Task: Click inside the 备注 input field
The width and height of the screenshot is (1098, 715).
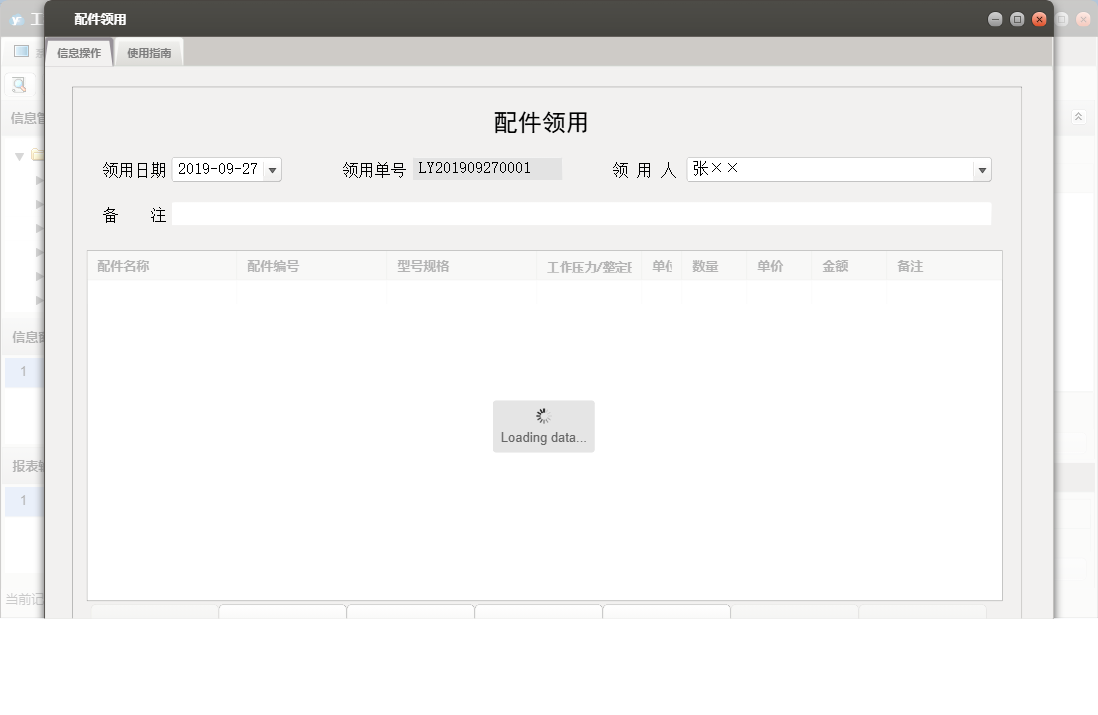Action: (x=580, y=213)
